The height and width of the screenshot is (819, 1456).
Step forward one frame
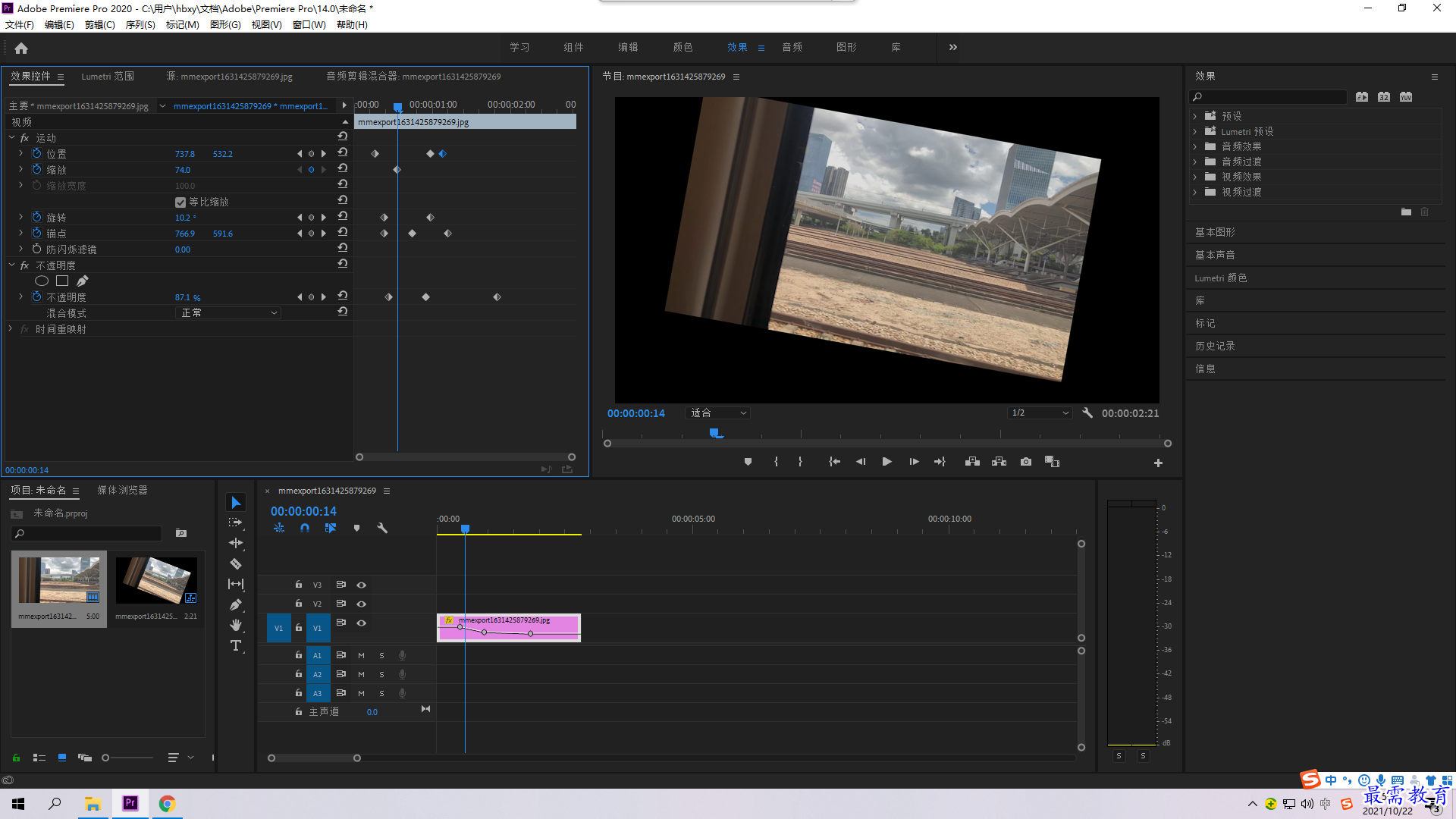click(x=914, y=462)
